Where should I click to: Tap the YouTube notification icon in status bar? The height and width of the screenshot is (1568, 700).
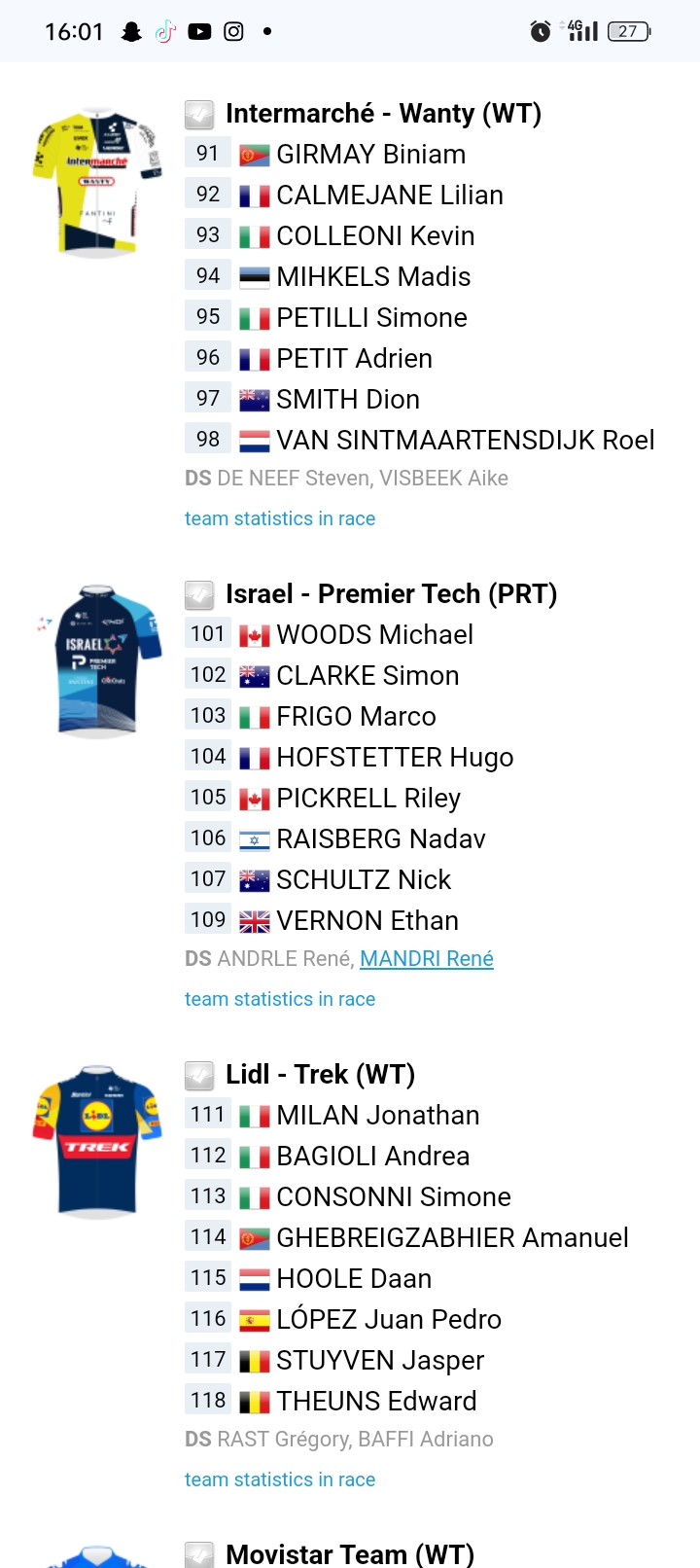point(199,31)
